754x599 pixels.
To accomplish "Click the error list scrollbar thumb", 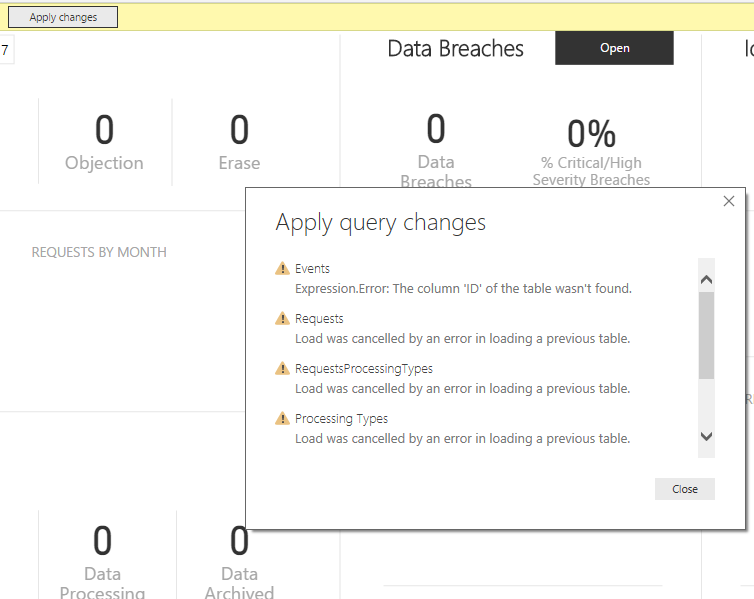I will 706,335.
